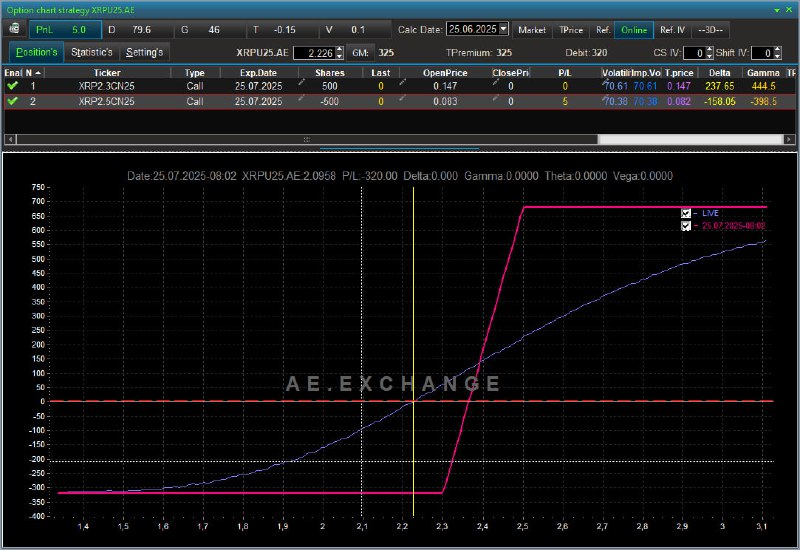Edit OpenPrice pencil for XRP2.3CN25 row
The height and width of the screenshot is (550, 800).
coord(403,82)
